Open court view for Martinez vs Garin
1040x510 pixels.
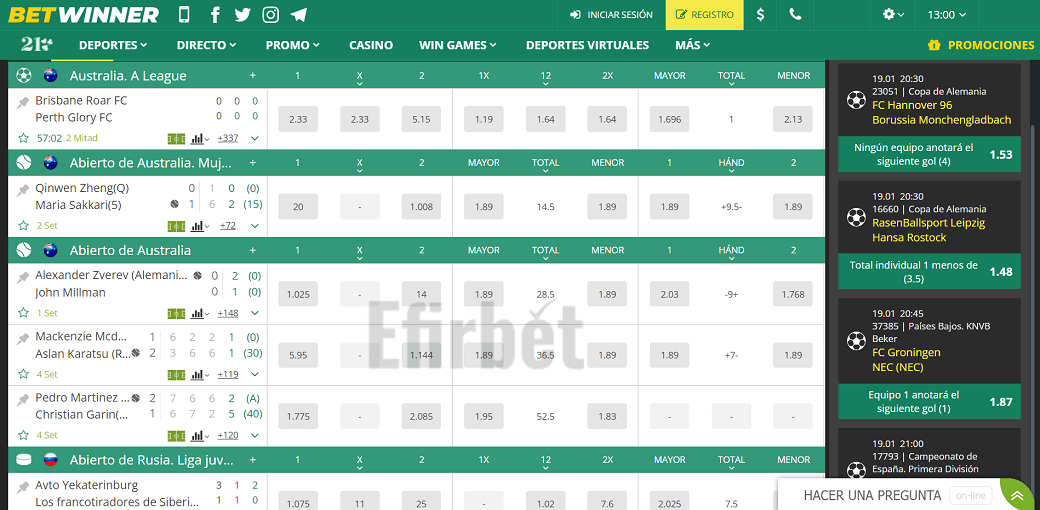176,436
